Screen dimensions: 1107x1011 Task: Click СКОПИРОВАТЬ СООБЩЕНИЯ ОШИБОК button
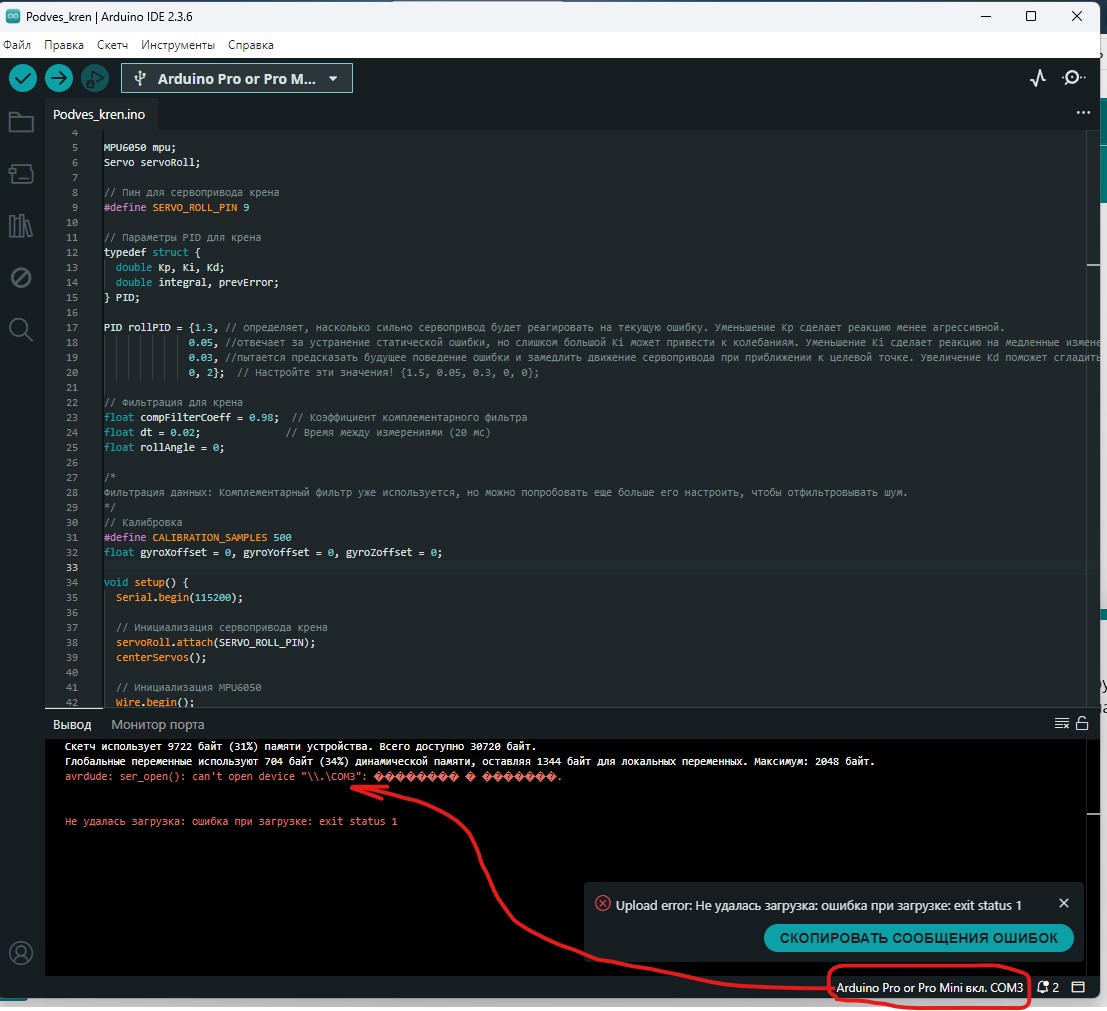click(x=919, y=938)
